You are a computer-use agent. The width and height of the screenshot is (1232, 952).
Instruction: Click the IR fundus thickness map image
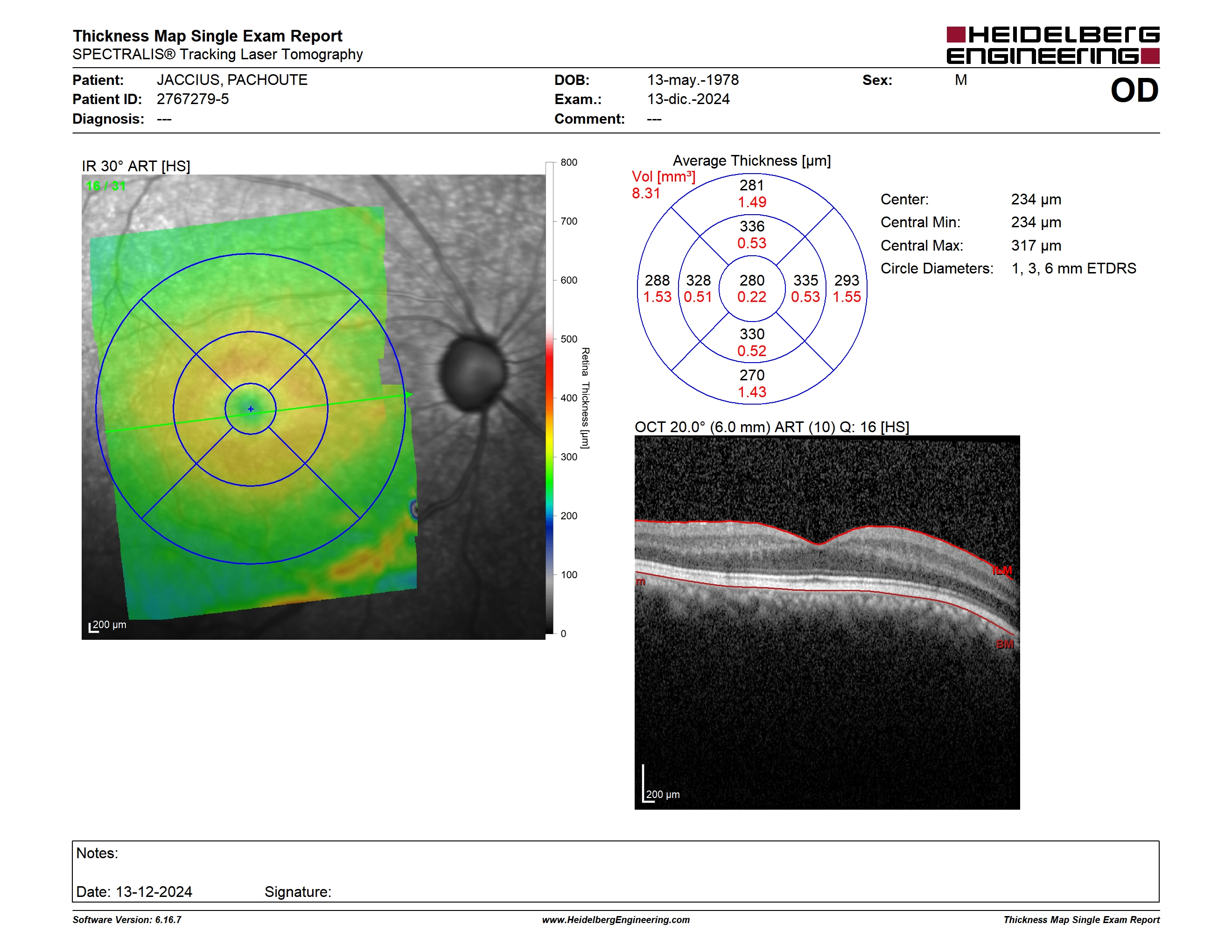313,406
